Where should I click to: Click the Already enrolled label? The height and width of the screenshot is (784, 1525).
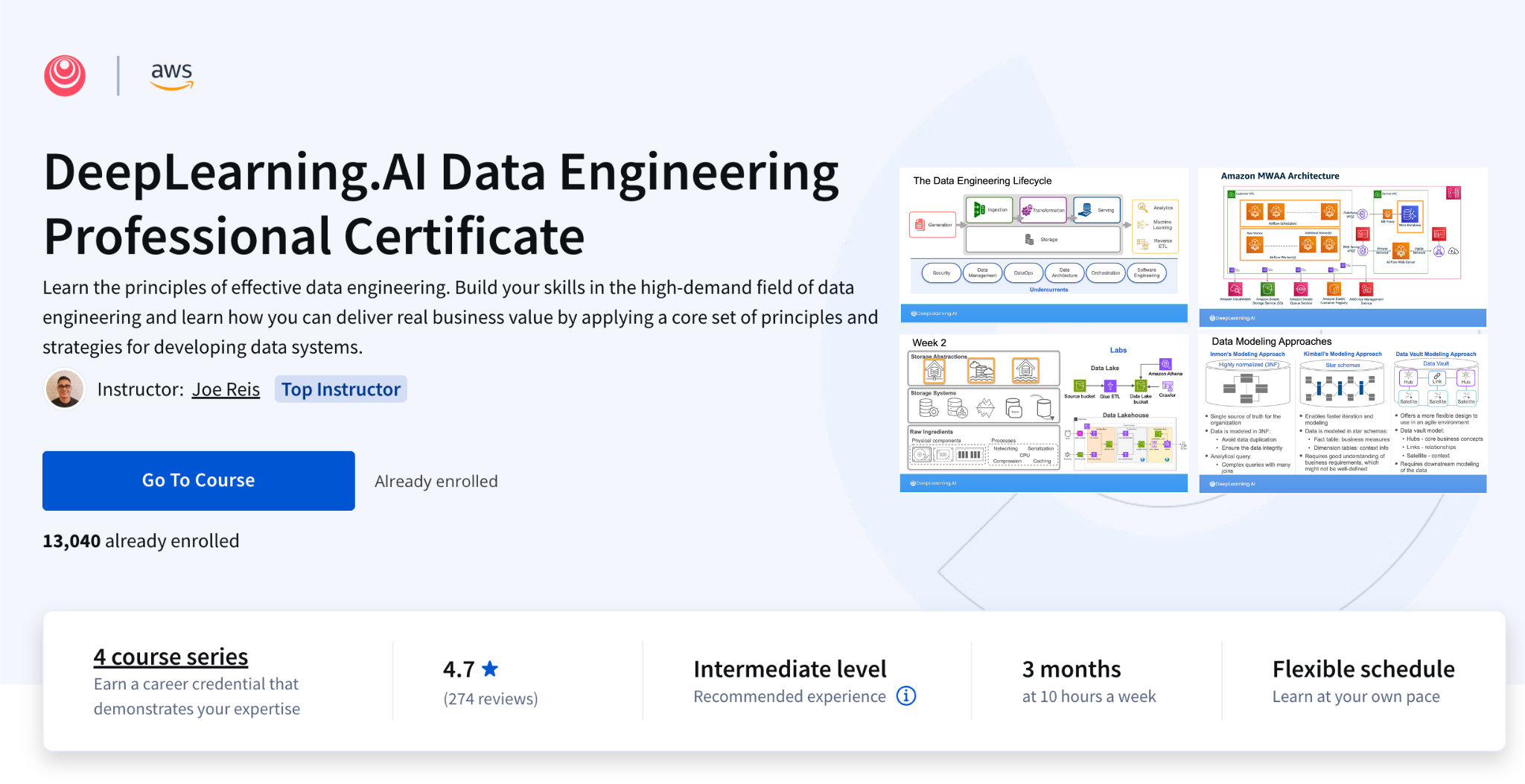436,480
